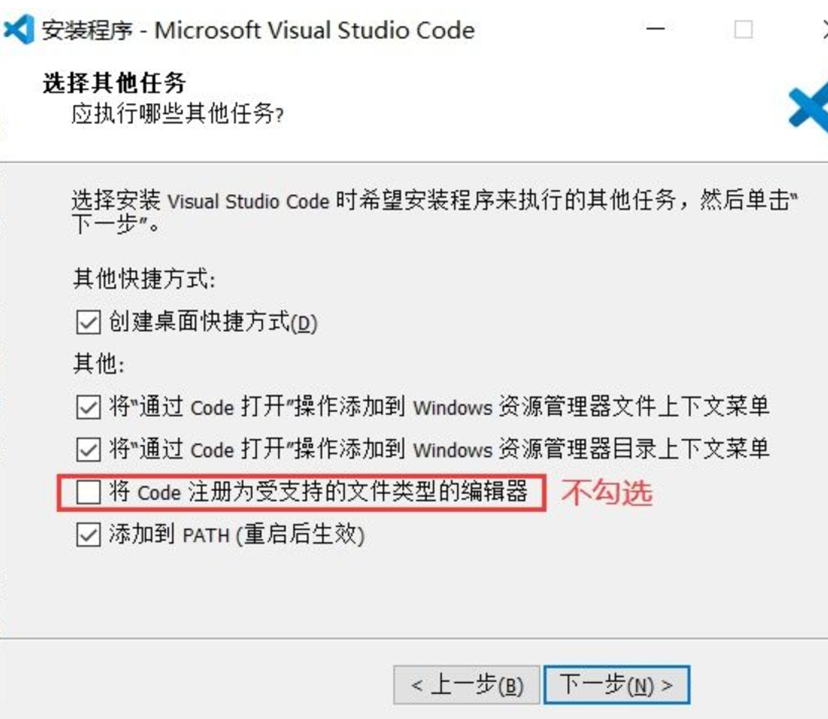Enable 将 Code 注册为受支持的文件类型的编辑器 checkbox
Viewport: 828px width, 719px height.
click(88, 492)
